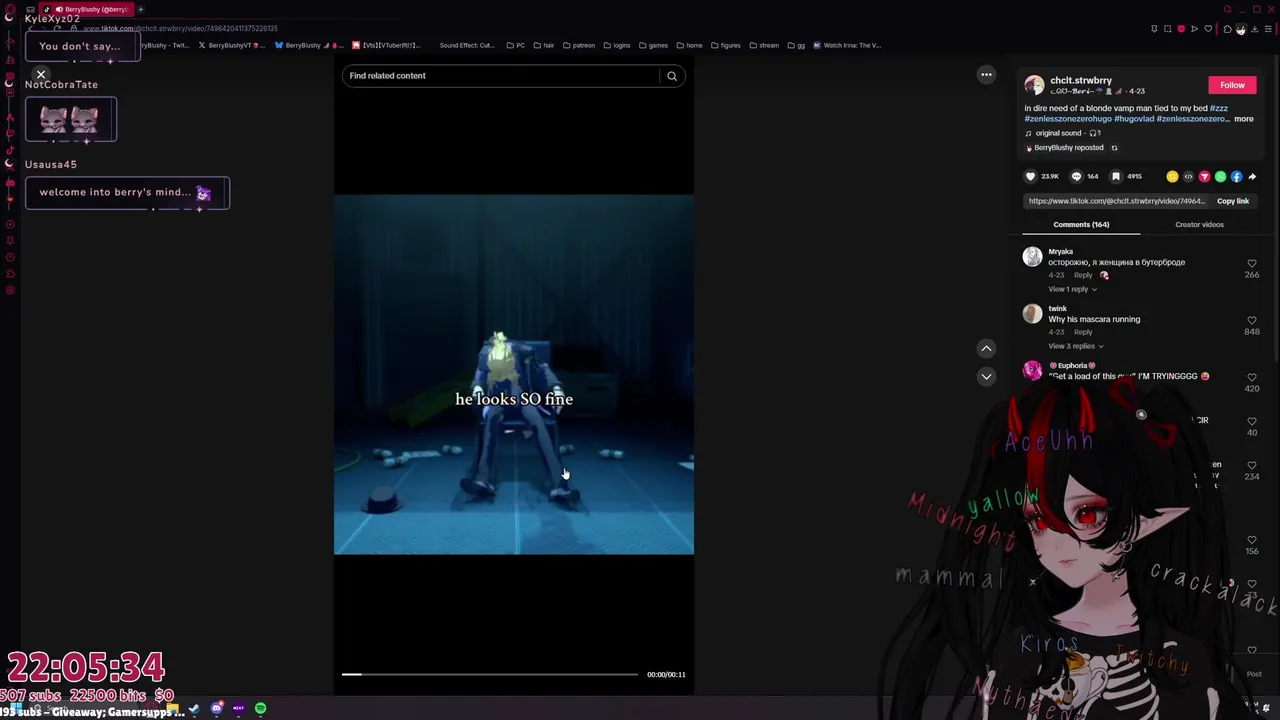This screenshot has width=1280, height=720.
Task: Open the #zzz hashtag
Action: pyautogui.click(x=1218, y=108)
